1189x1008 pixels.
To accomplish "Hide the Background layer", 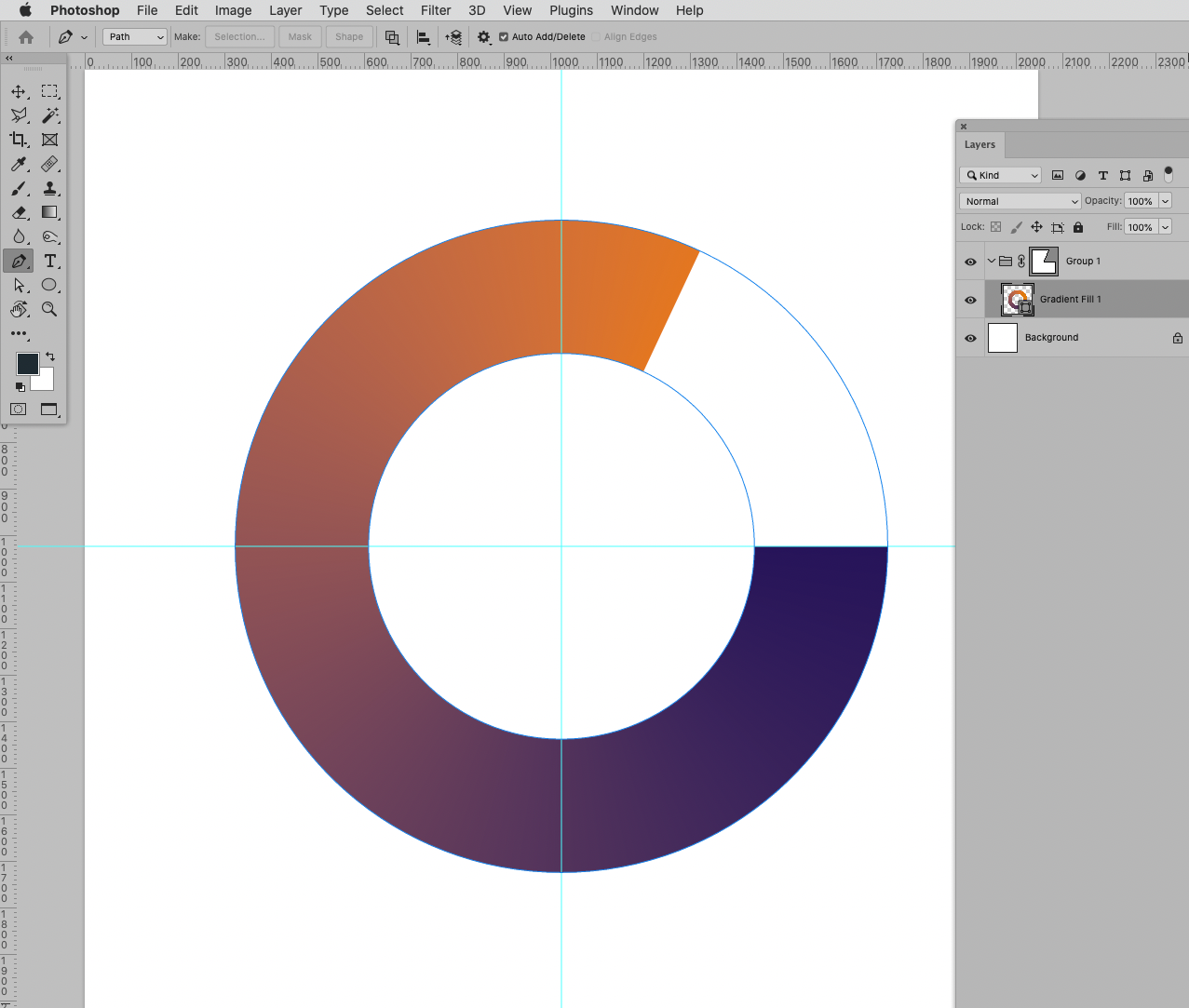I will pyautogui.click(x=970, y=338).
